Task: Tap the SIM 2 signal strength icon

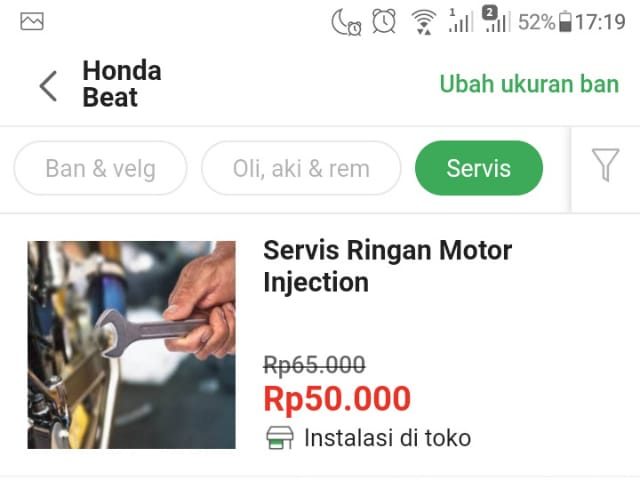Action: pos(496,19)
